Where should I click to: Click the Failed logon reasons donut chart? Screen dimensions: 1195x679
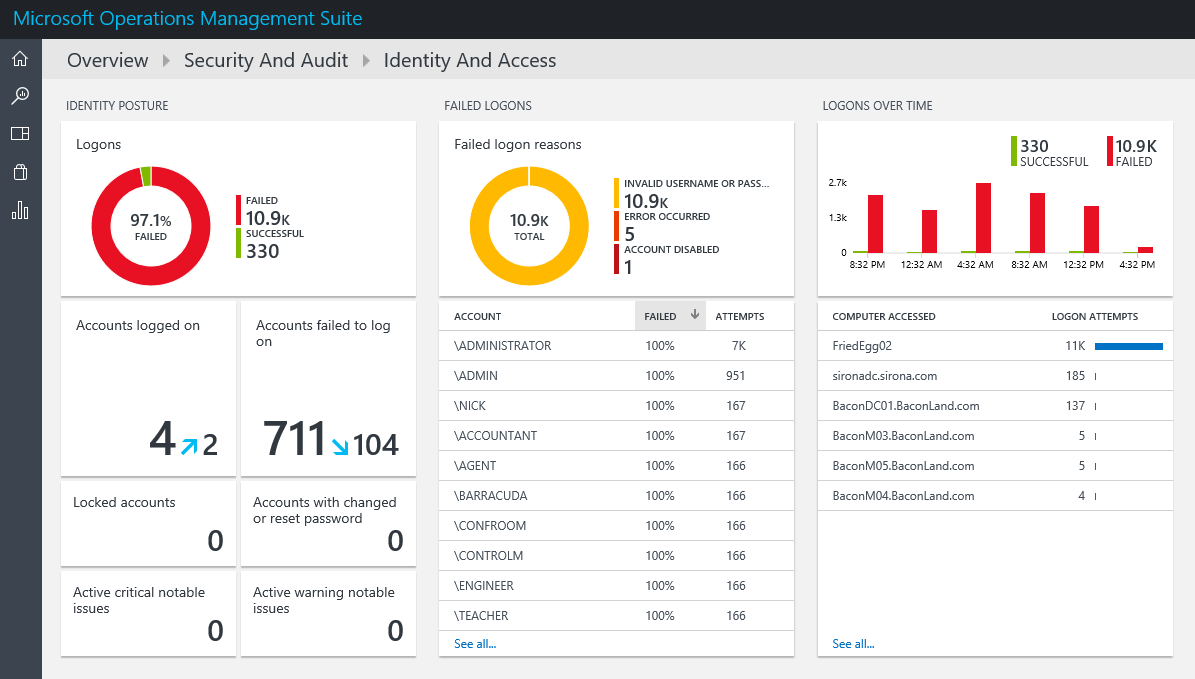530,225
